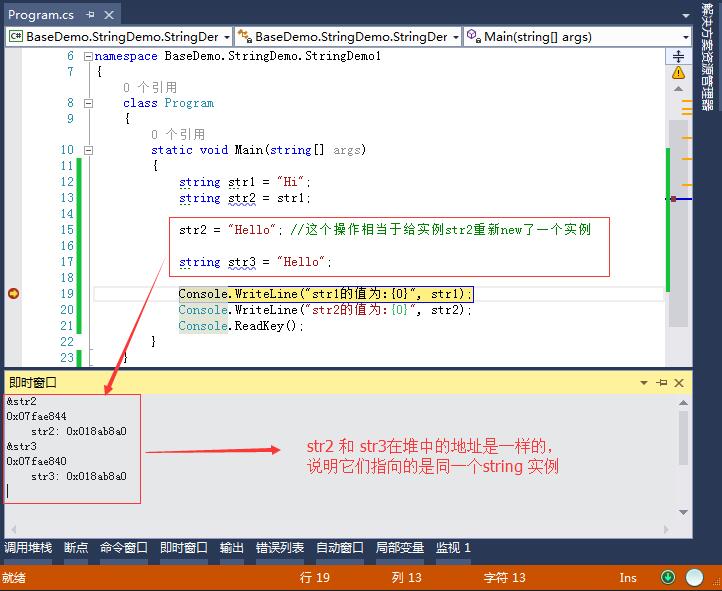This screenshot has height=591, width=722.
Task: Click the 就绪 status text
Action: [14, 578]
